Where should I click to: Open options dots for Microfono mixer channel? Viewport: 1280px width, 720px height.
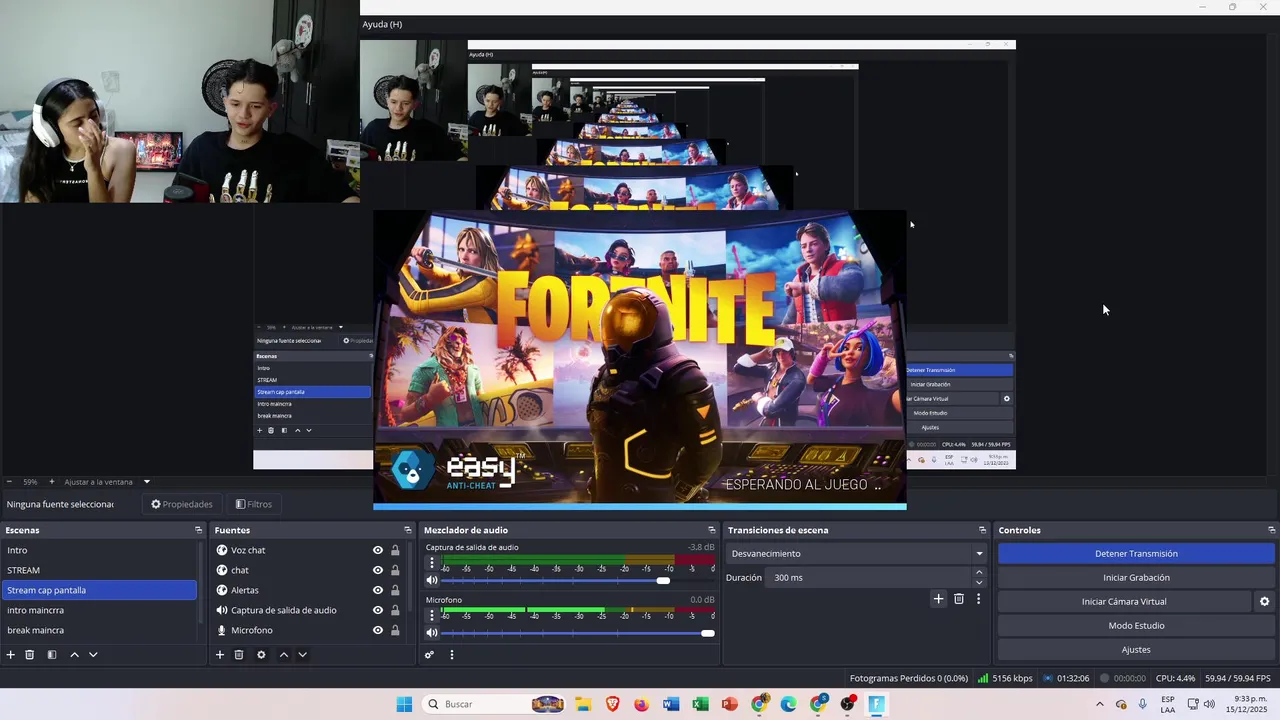pyautogui.click(x=432, y=615)
